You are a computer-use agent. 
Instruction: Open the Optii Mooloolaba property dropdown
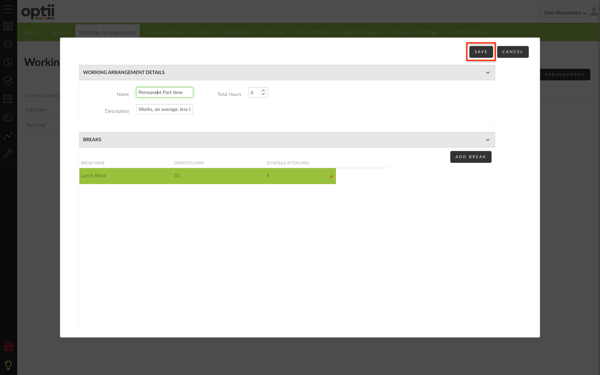564,13
